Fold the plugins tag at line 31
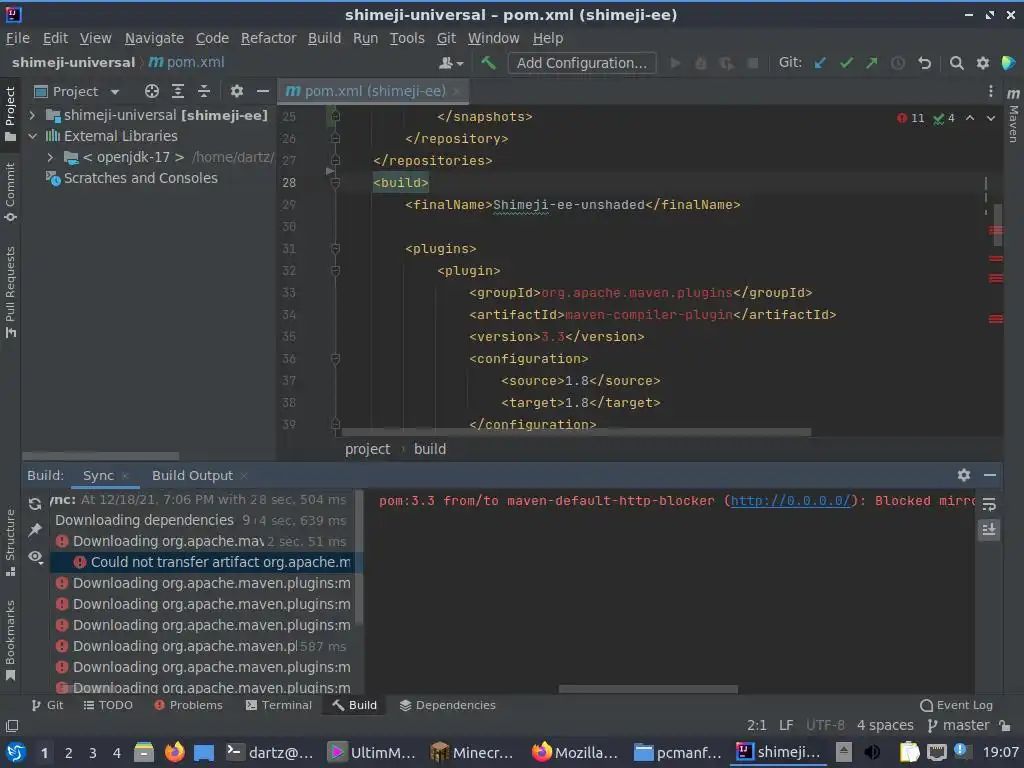Image resolution: width=1024 pixels, height=768 pixels. 335,249
